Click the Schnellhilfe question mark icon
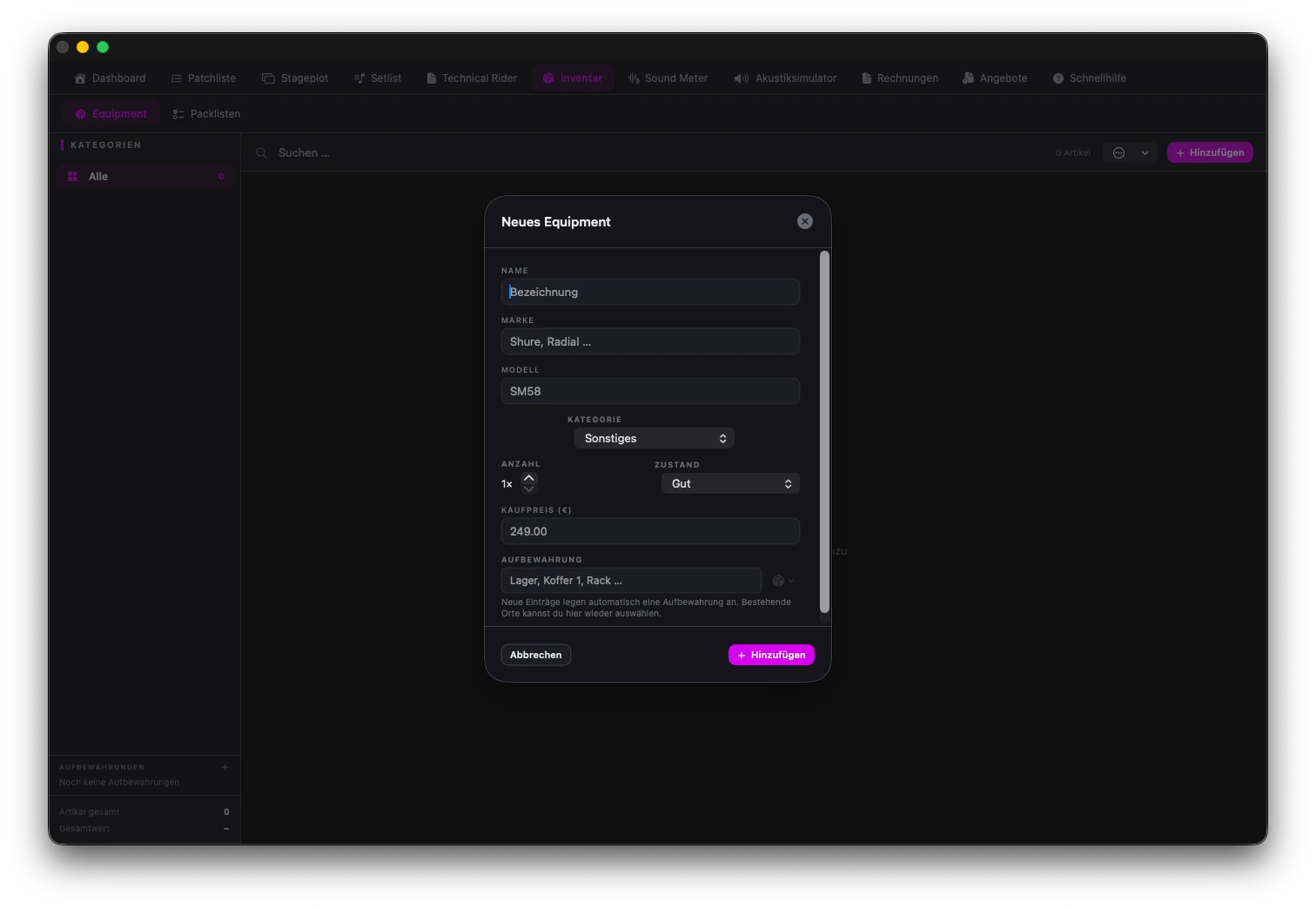This screenshot has height=909, width=1316. (x=1058, y=78)
